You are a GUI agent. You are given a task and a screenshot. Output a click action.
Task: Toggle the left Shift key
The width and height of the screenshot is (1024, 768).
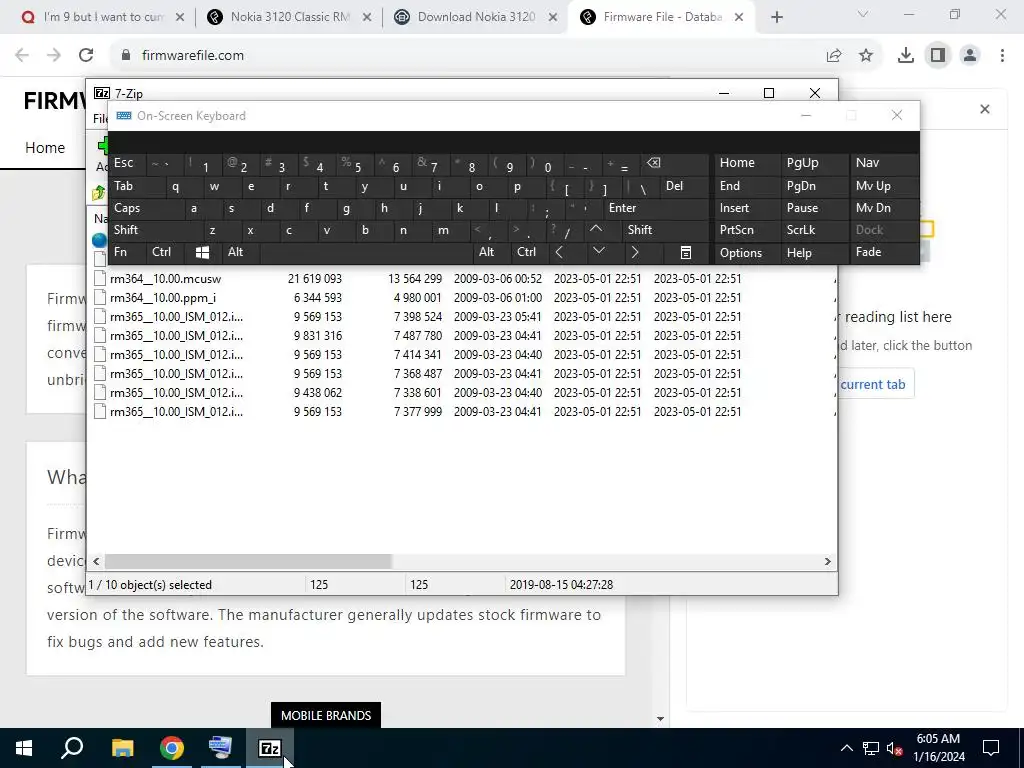(157, 230)
